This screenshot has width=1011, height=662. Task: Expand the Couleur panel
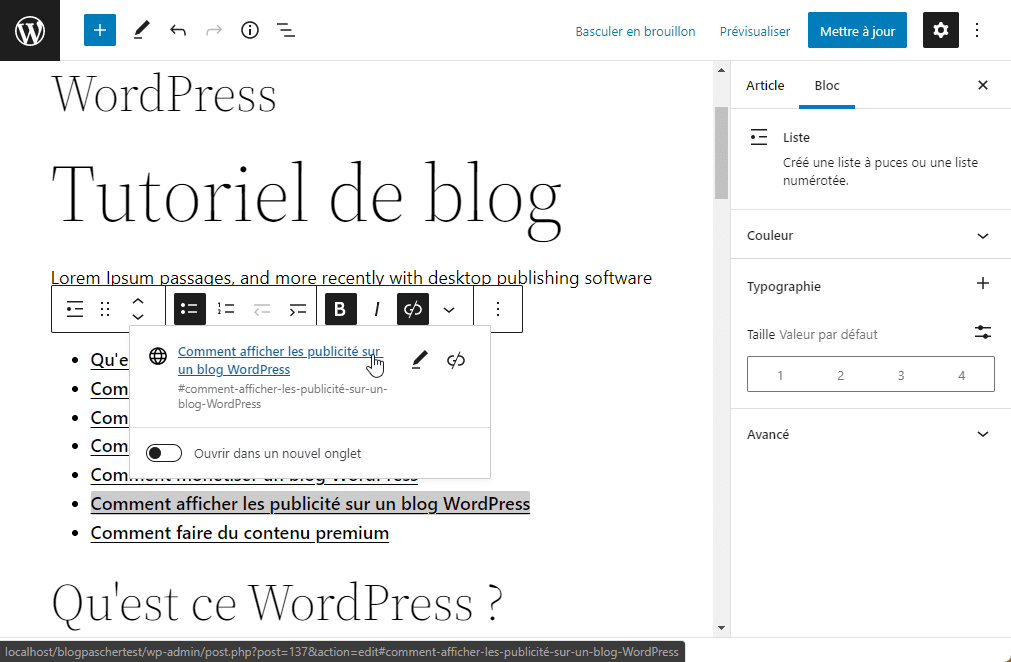[870, 235]
